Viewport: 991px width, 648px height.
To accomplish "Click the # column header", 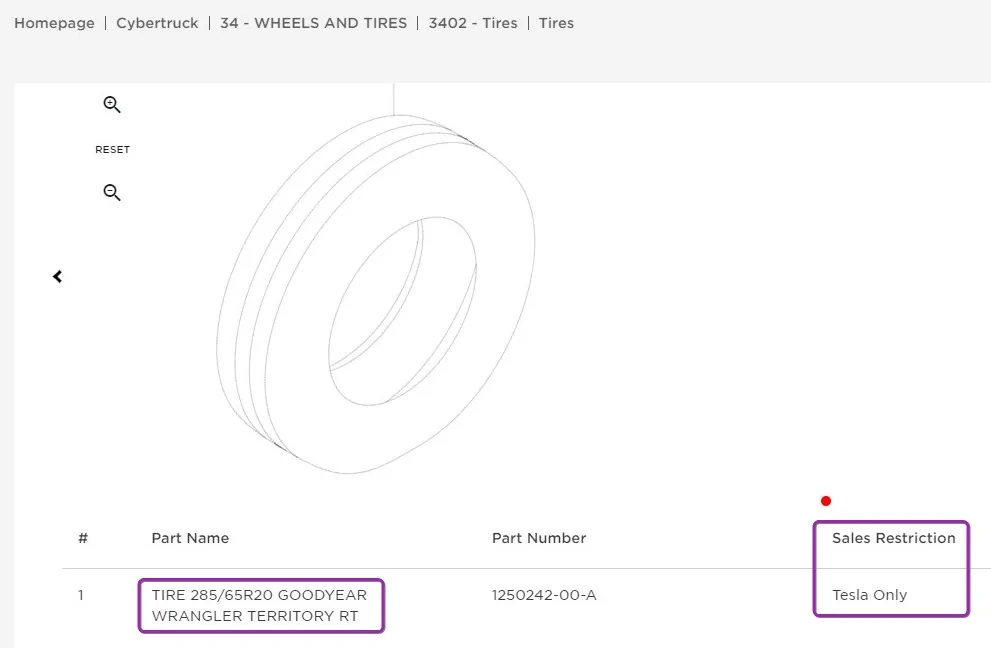I will tap(83, 538).
